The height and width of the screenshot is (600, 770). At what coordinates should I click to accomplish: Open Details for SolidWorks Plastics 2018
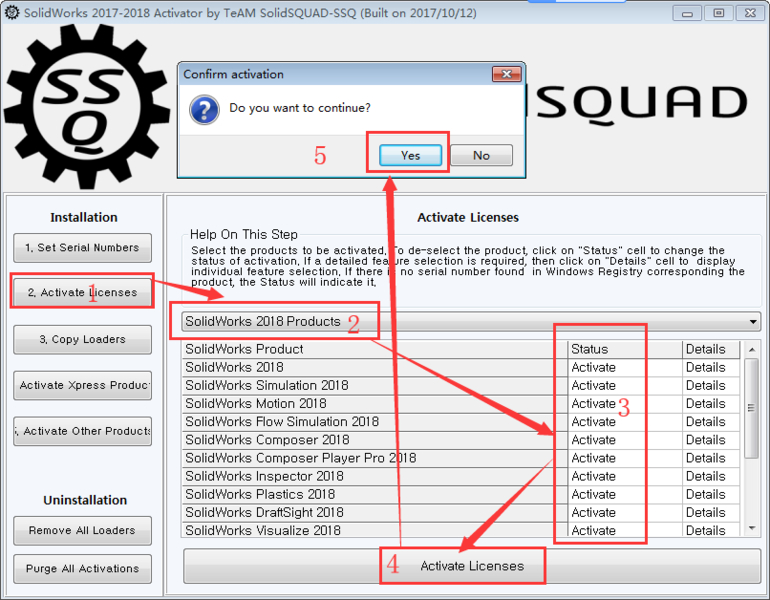pyautogui.click(x=711, y=494)
